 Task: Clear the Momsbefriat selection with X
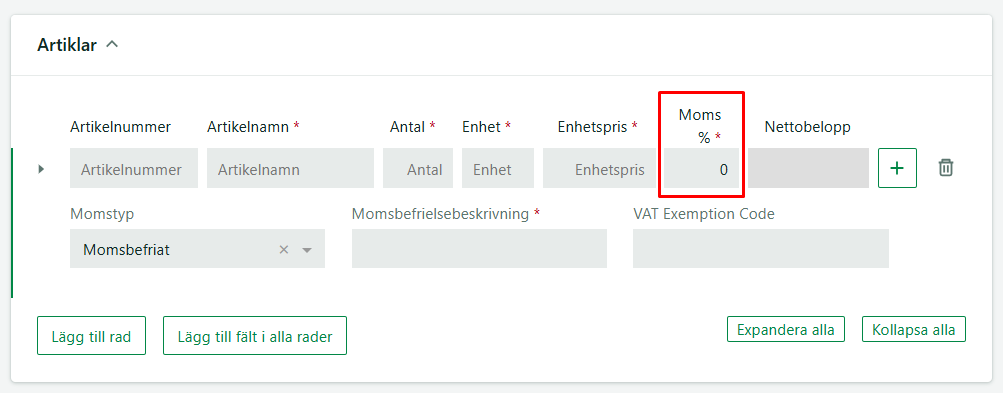pyautogui.click(x=284, y=250)
